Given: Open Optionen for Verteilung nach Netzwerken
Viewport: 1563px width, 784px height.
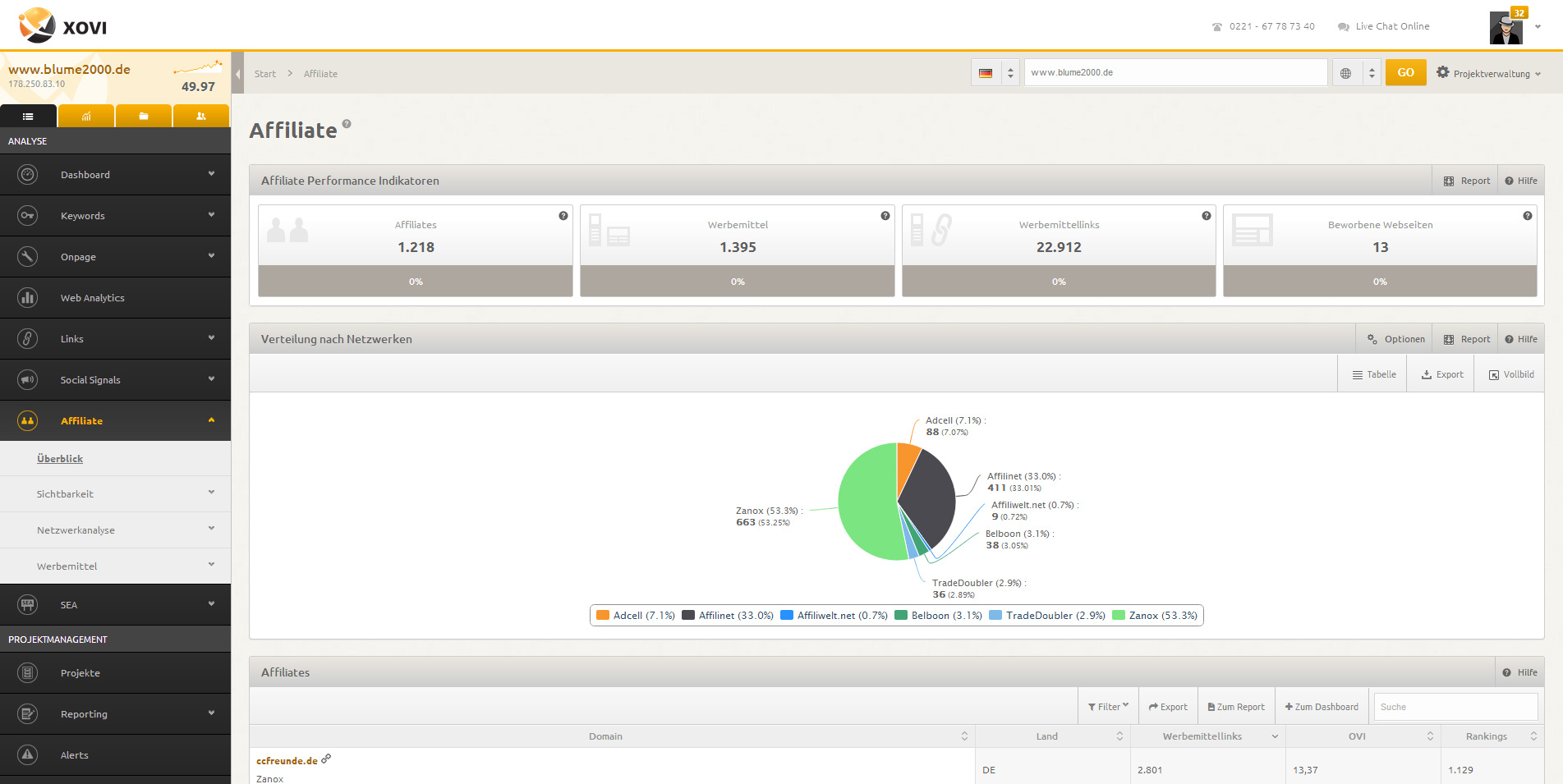Looking at the screenshot, I should click(x=1395, y=339).
